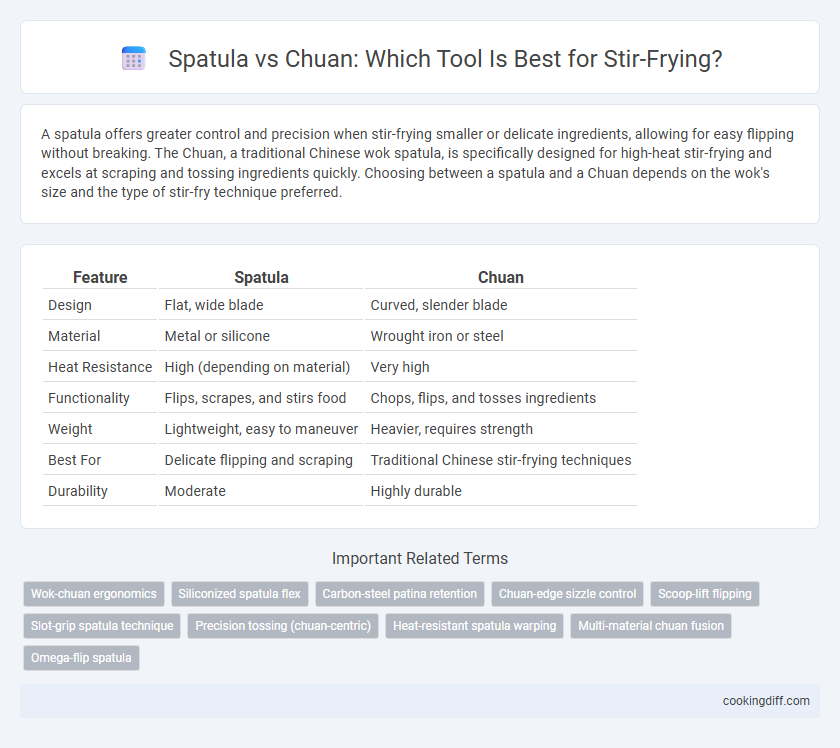The image size is (840, 748).
Task: Select the Siliconized spatula flex tag
Action: coord(239,594)
